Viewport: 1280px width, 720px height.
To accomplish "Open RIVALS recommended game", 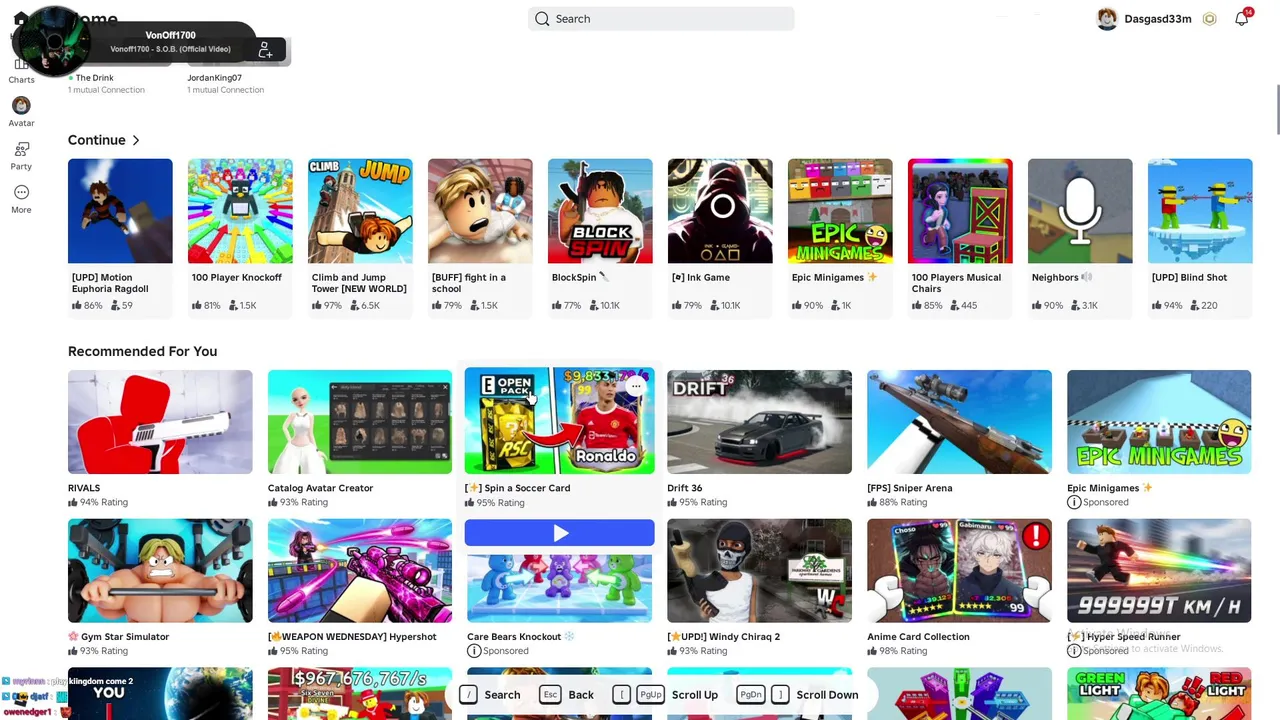I will tap(160, 422).
